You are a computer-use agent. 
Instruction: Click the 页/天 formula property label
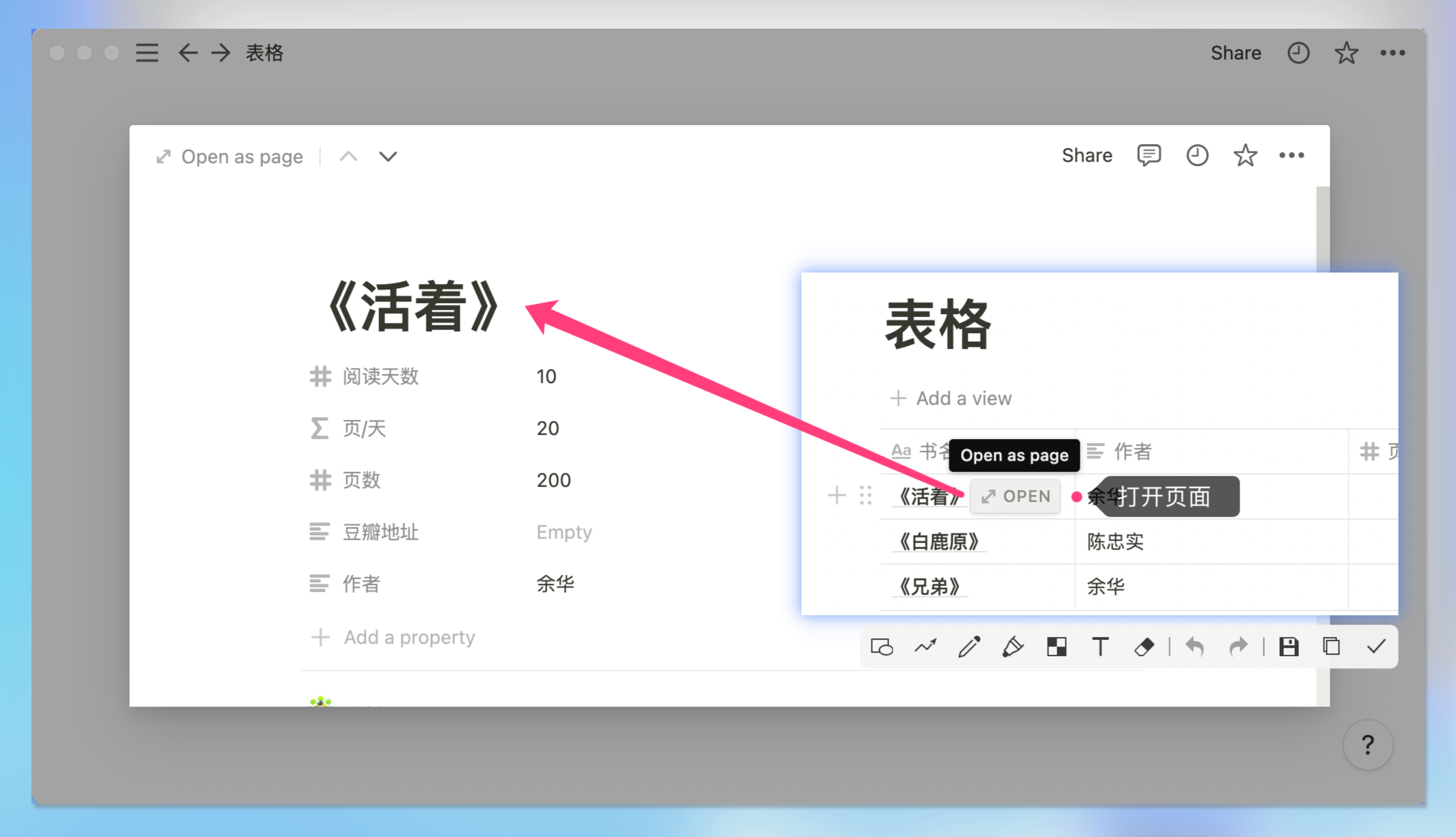point(364,428)
